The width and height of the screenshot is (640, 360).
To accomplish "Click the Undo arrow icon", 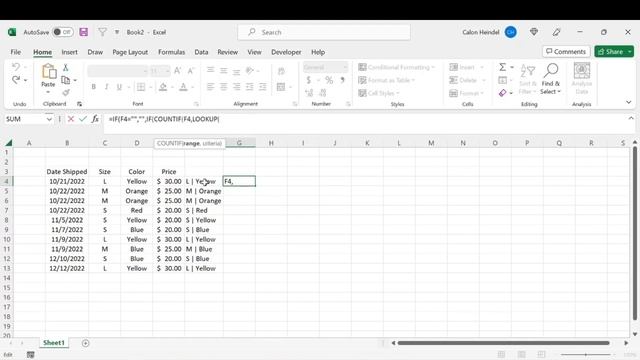I will 16,67.
